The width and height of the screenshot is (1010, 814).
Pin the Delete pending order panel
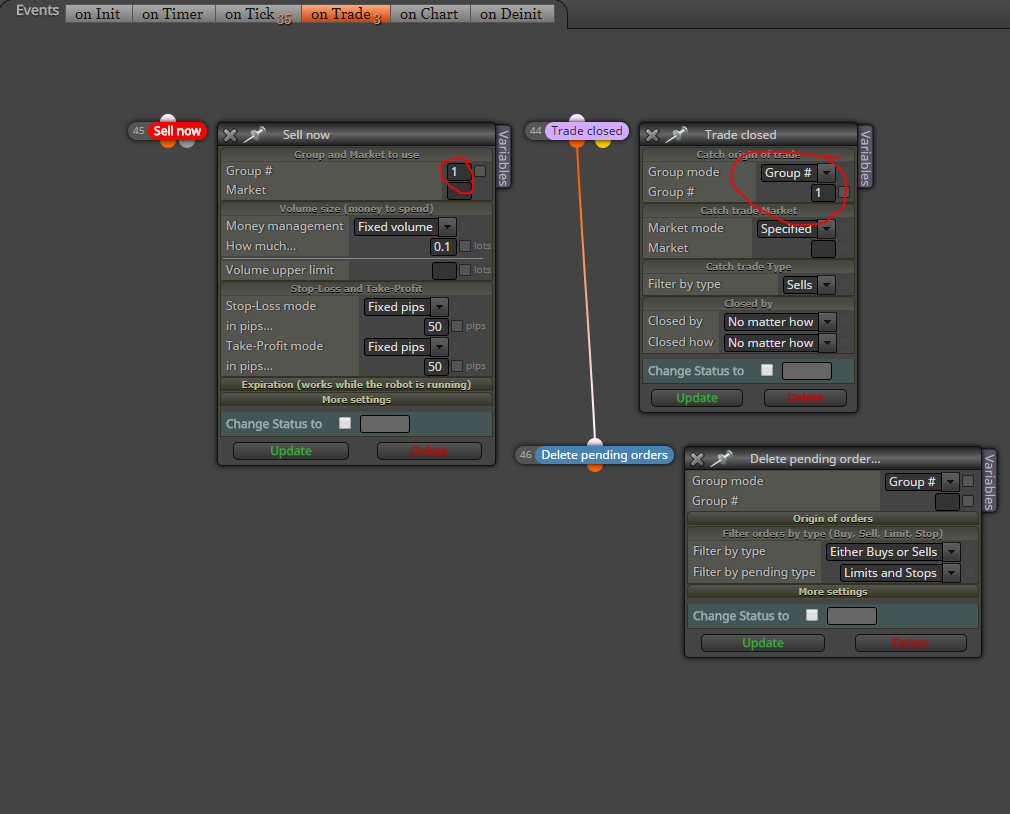click(x=721, y=459)
